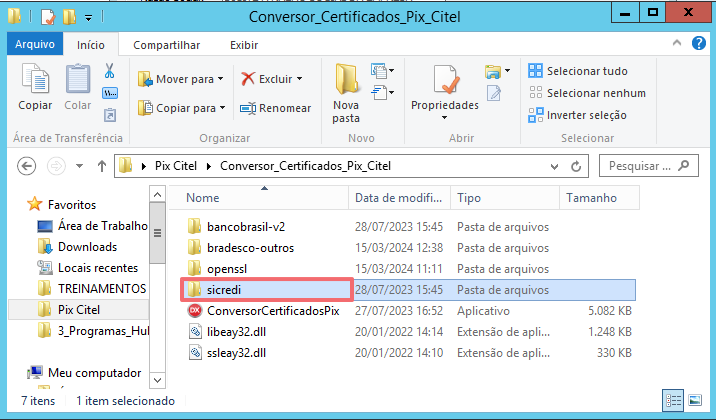Switch to large icons view in status bar
Screen dimensions: 716x420
[695, 400]
